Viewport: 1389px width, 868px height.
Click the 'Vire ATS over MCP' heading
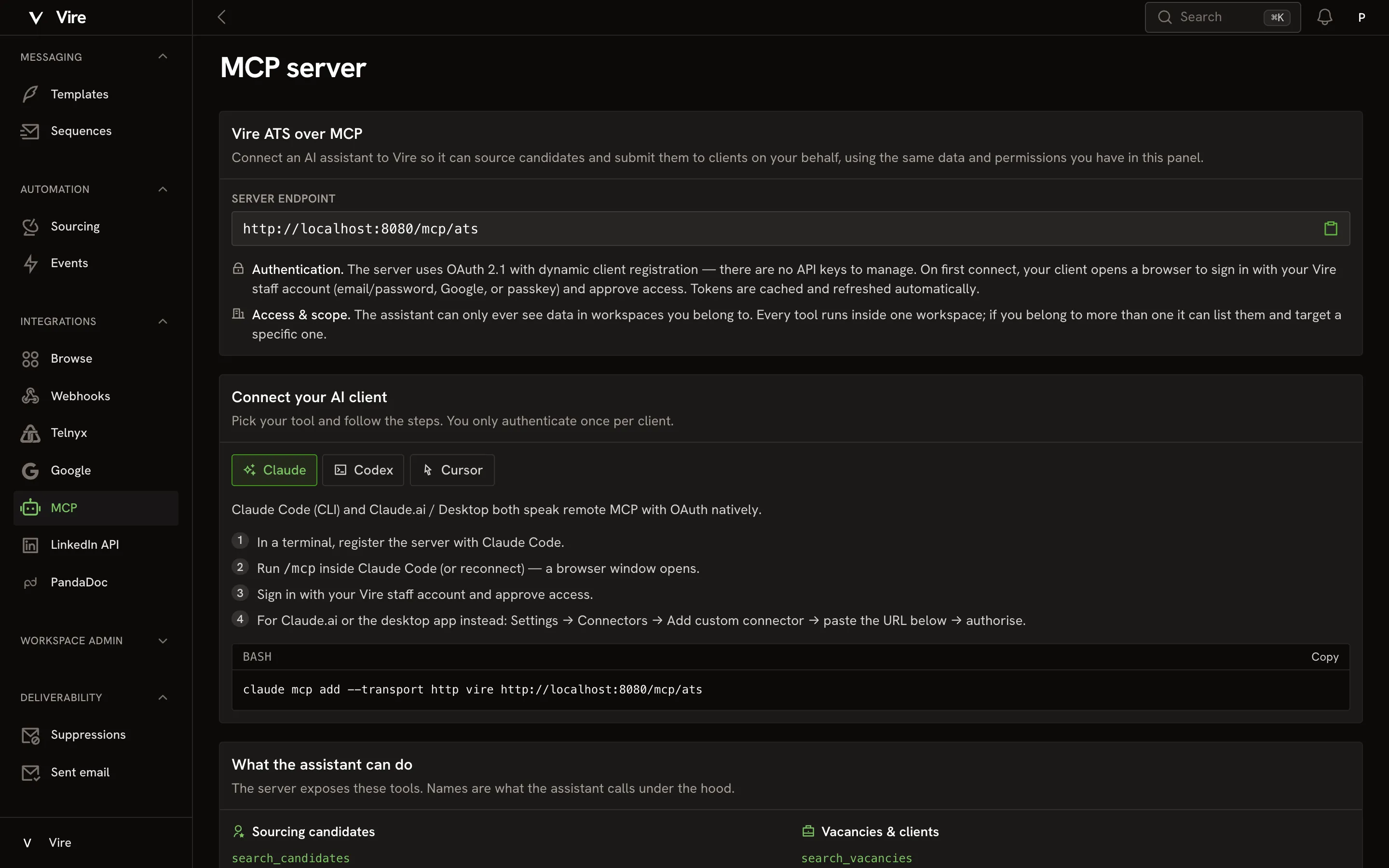pos(297,134)
